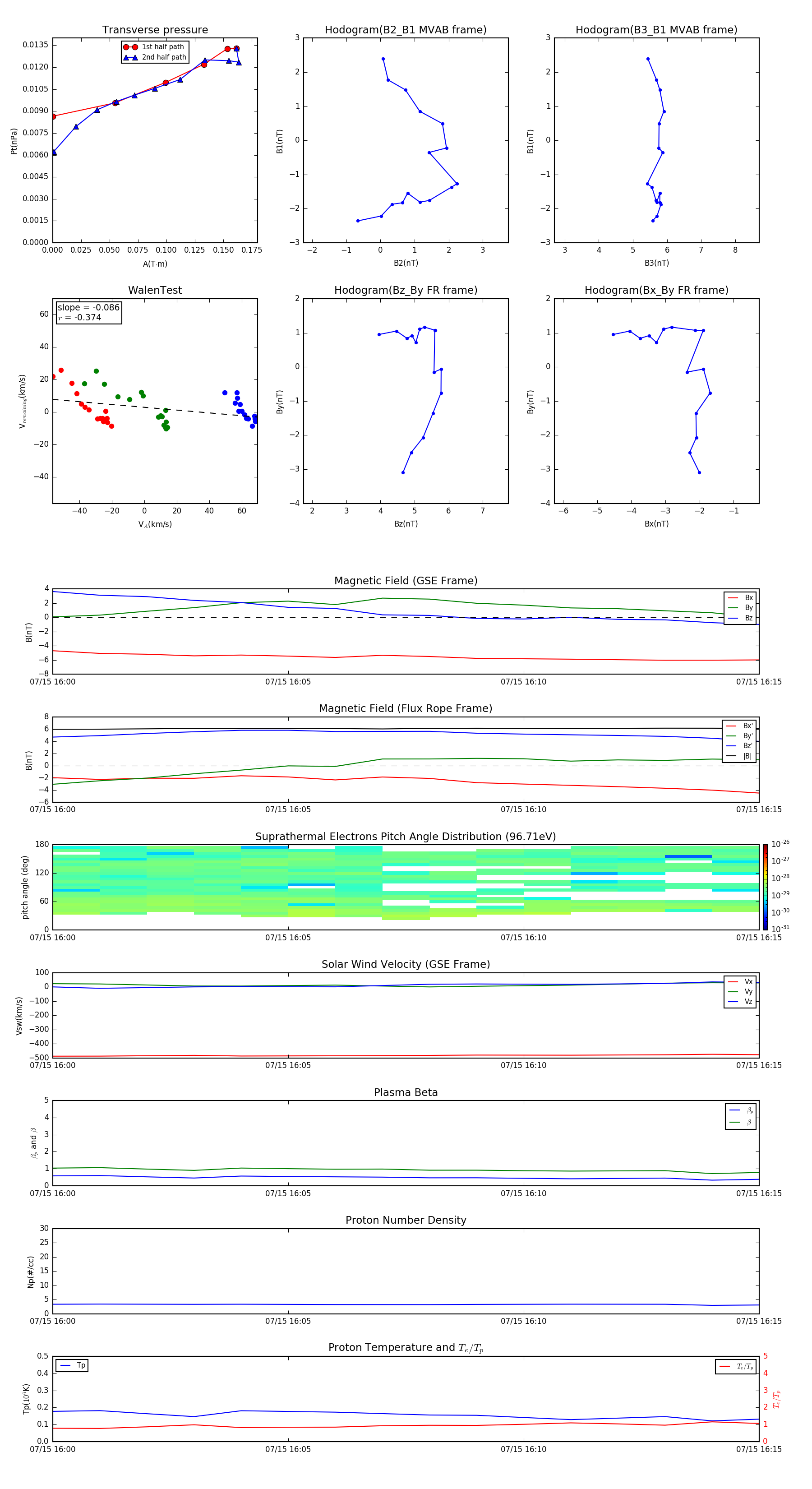812x1489 pixels.
Task: Click the Magnetic Field (Flux Rope Frame) title
Action: tap(406, 709)
